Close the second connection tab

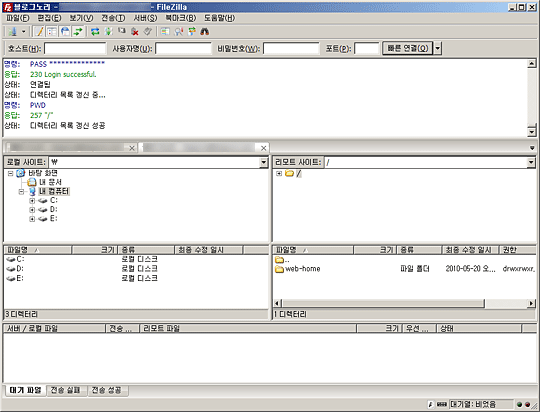pos(263,148)
